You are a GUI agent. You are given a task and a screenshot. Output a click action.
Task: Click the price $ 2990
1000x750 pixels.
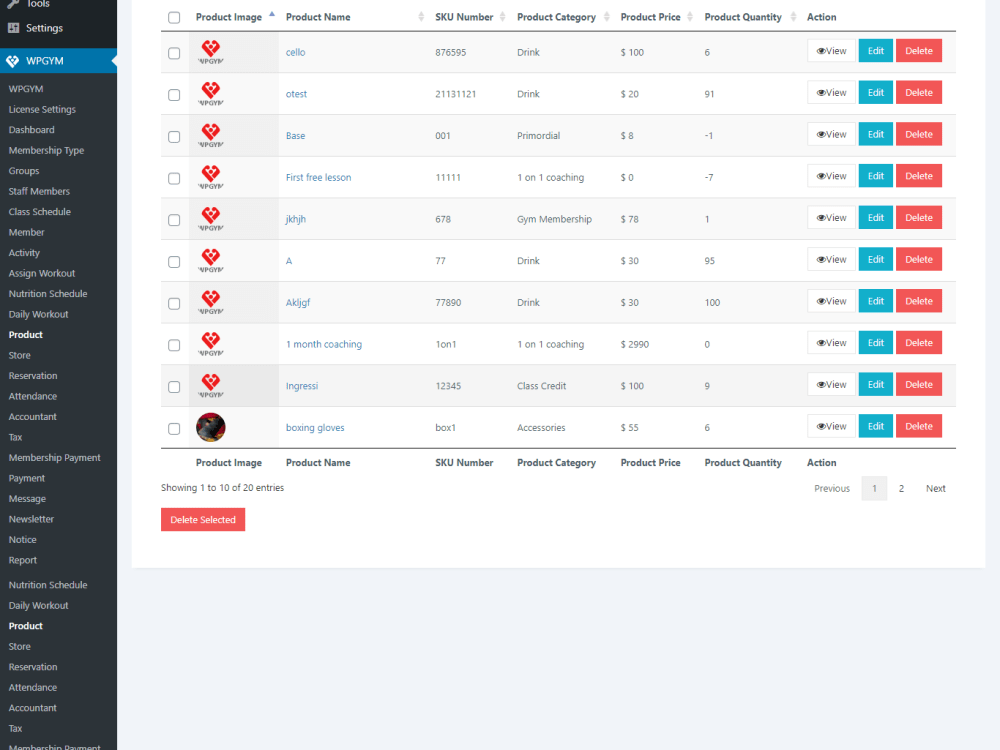(x=635, y=344)
